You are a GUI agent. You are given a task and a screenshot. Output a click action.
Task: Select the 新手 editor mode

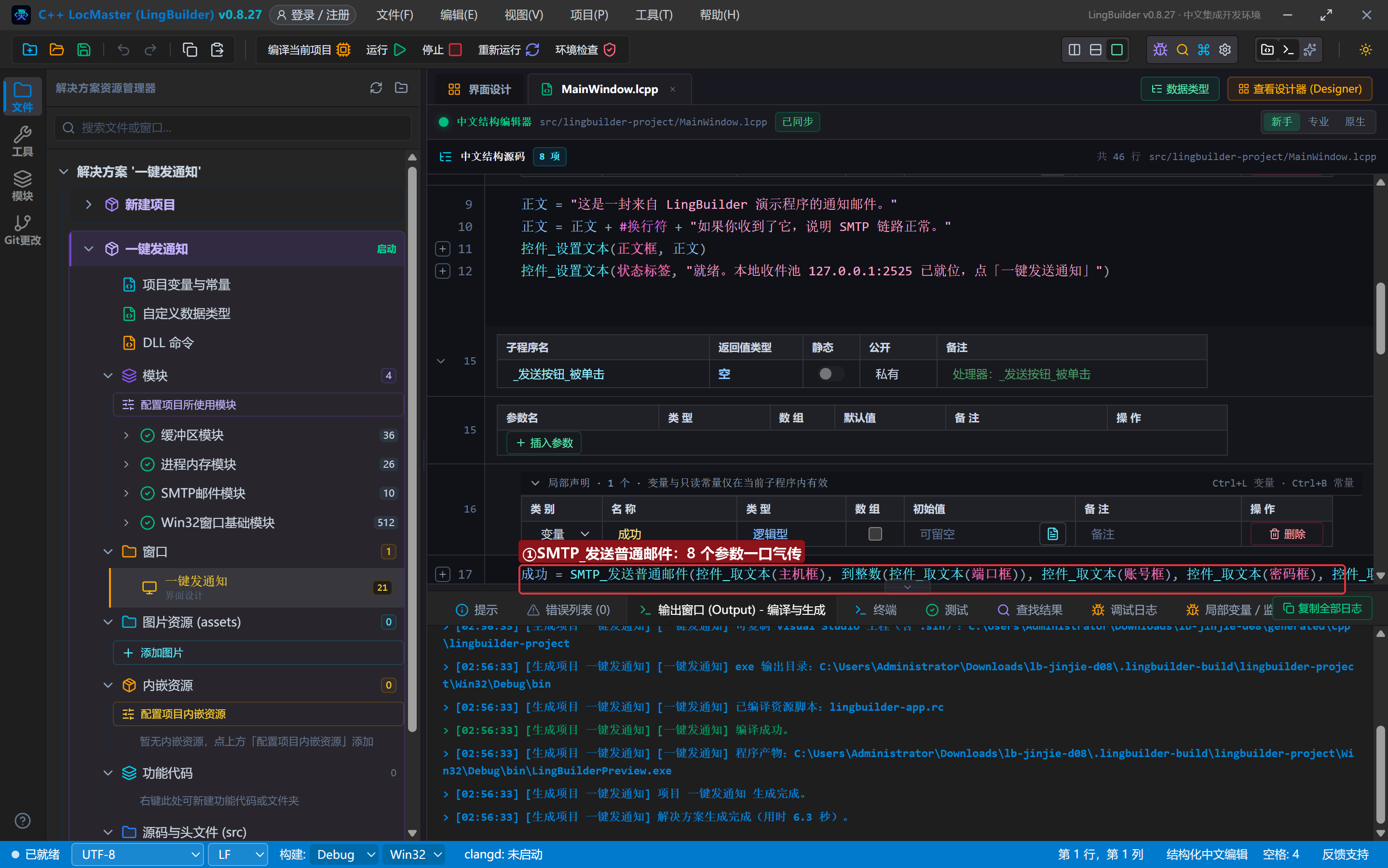1281,122
